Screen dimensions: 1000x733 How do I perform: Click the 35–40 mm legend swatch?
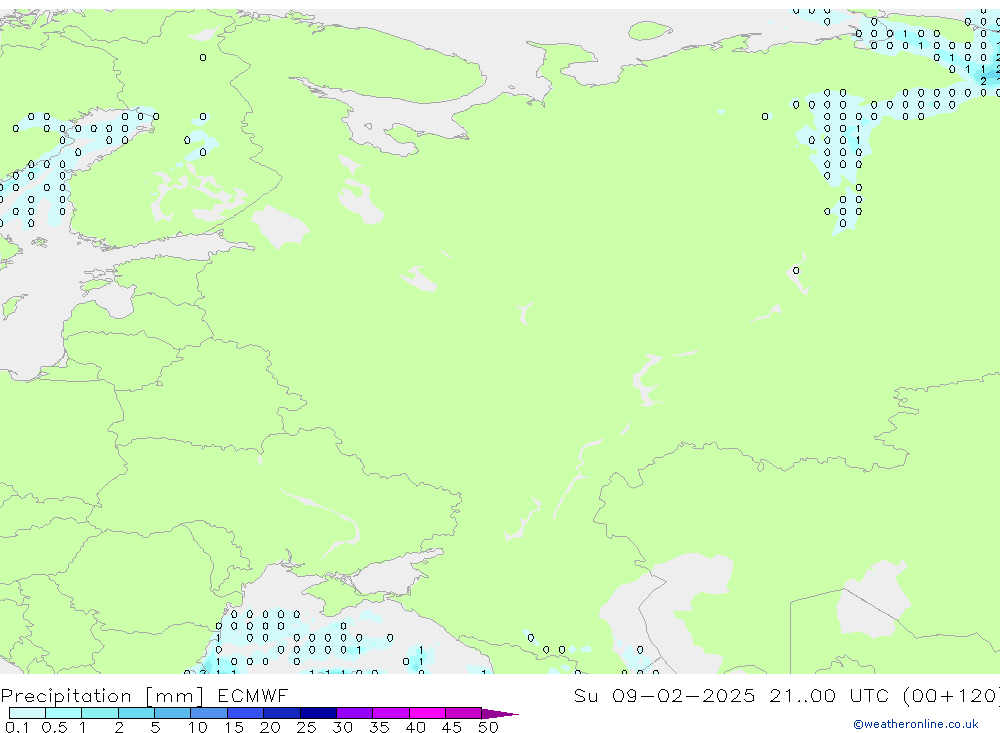[391, 713]
